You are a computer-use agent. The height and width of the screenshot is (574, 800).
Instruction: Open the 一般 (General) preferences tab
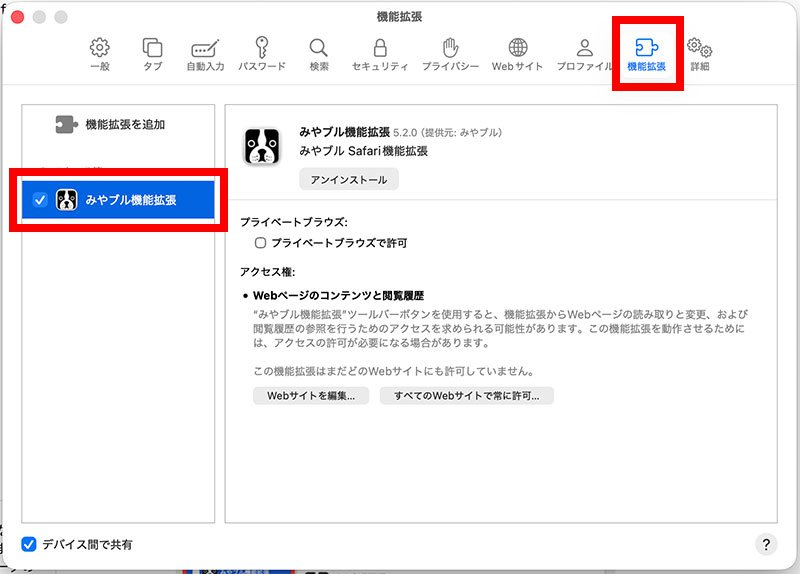[99, 54]
